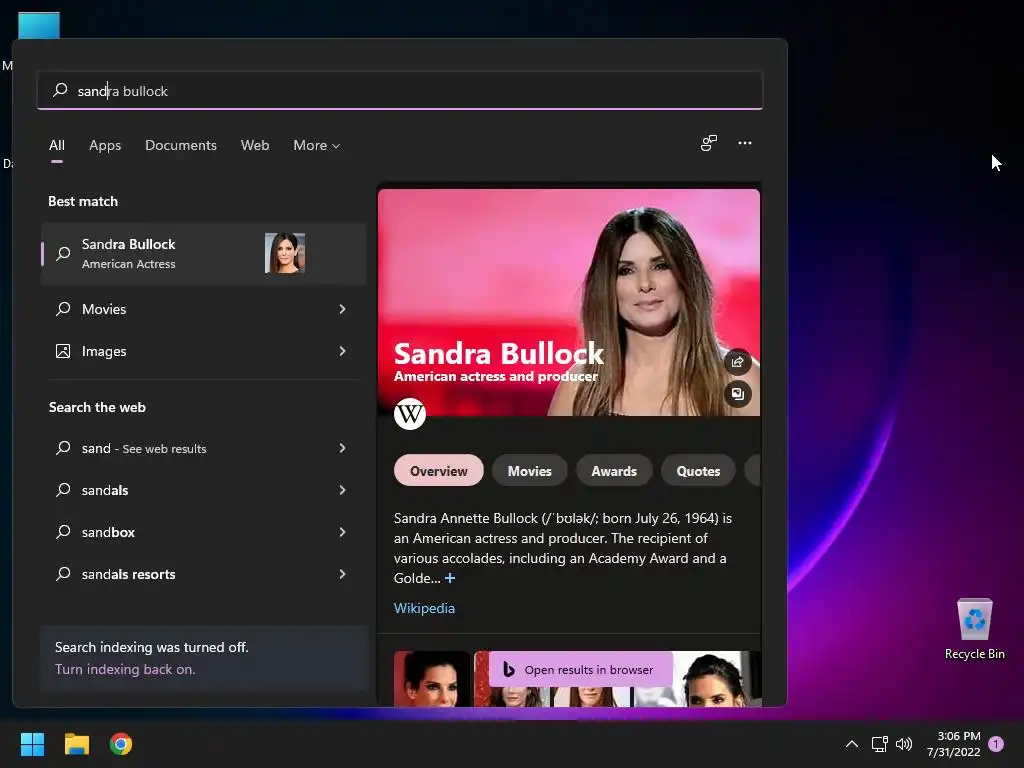Click the volume speaker tray icon
Screen dimensions: 1024x768
[904, 744]
